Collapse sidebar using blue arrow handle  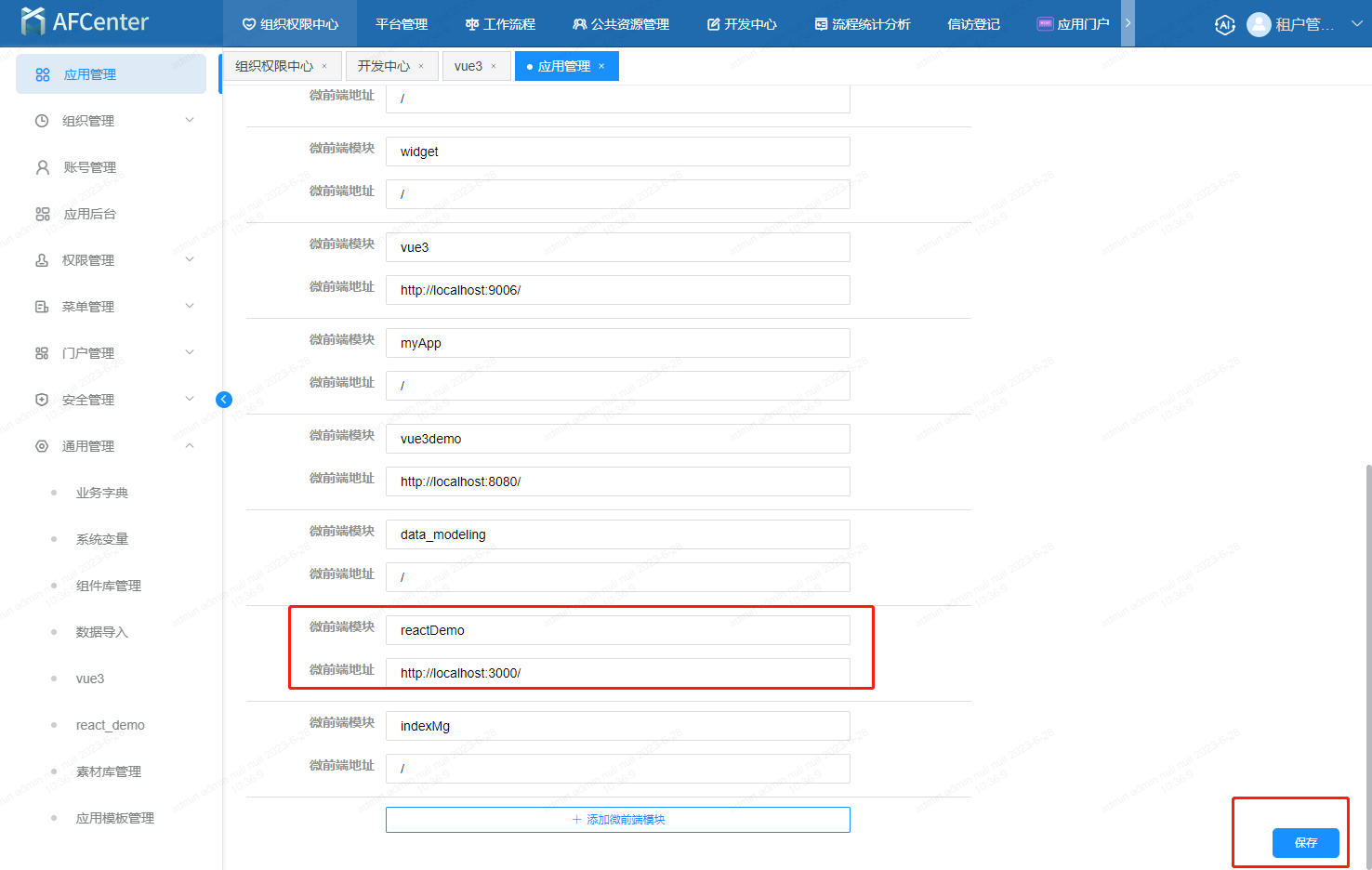pyautogui.click(x=224, y=400)
